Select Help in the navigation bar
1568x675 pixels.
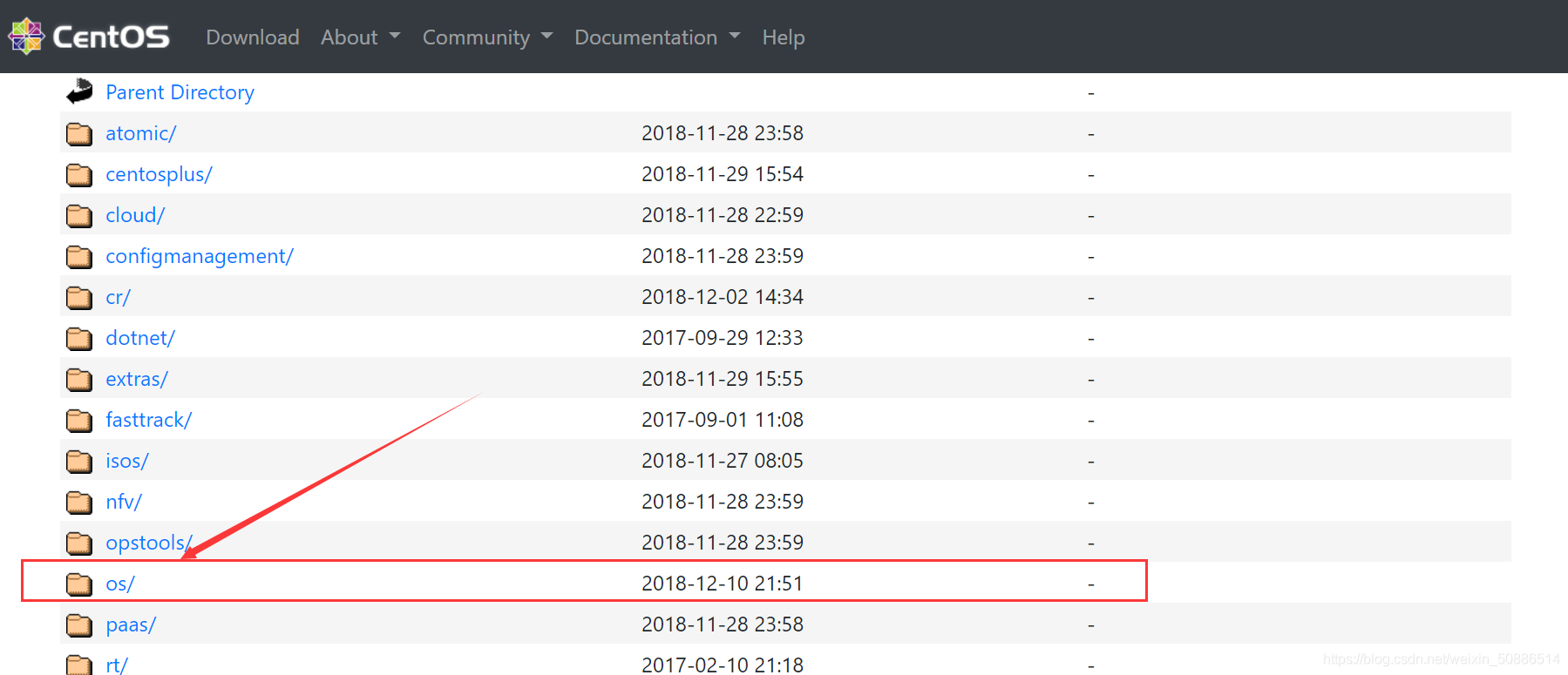point(783,37)
